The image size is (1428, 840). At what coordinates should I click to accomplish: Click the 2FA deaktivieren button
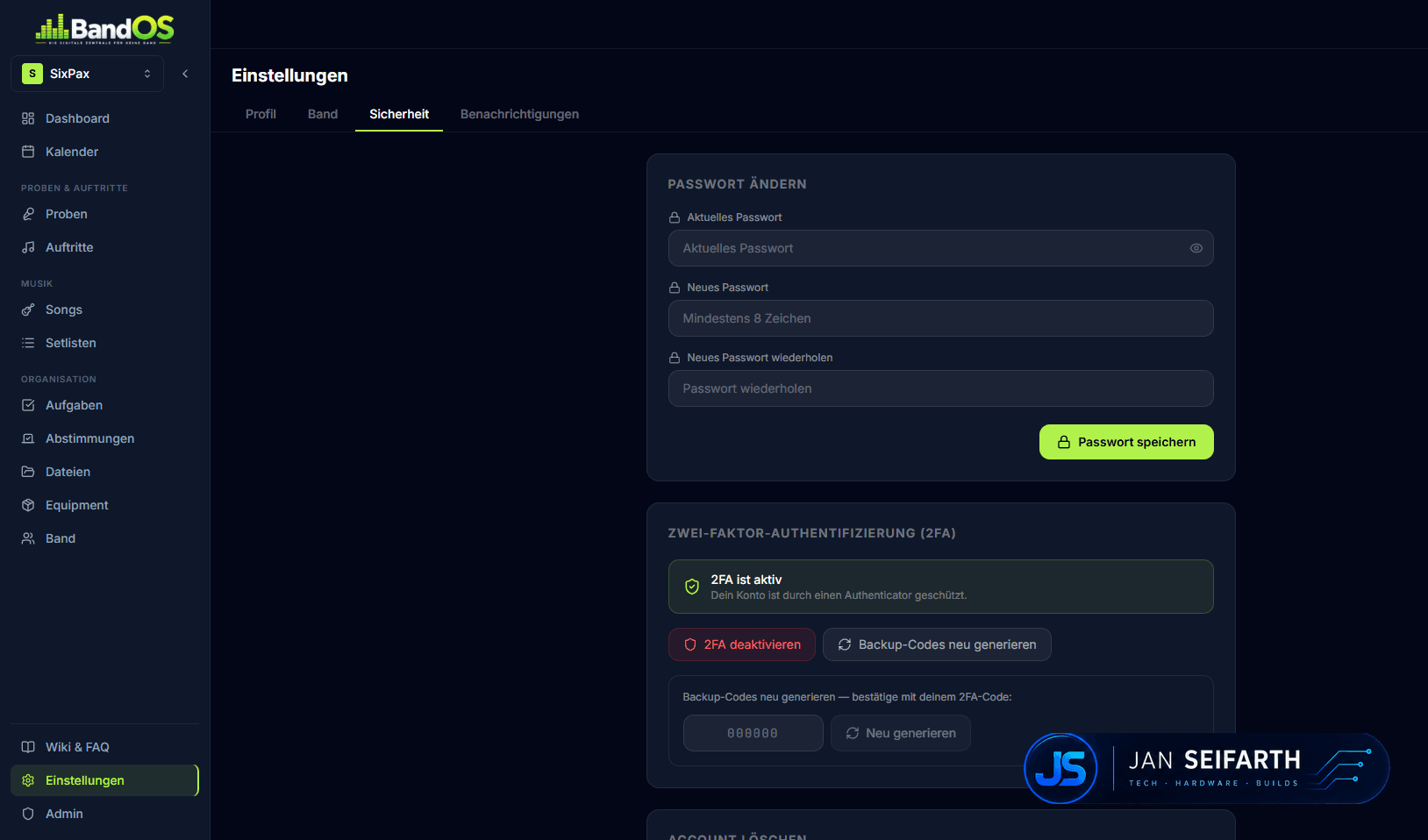pos(742,644)
